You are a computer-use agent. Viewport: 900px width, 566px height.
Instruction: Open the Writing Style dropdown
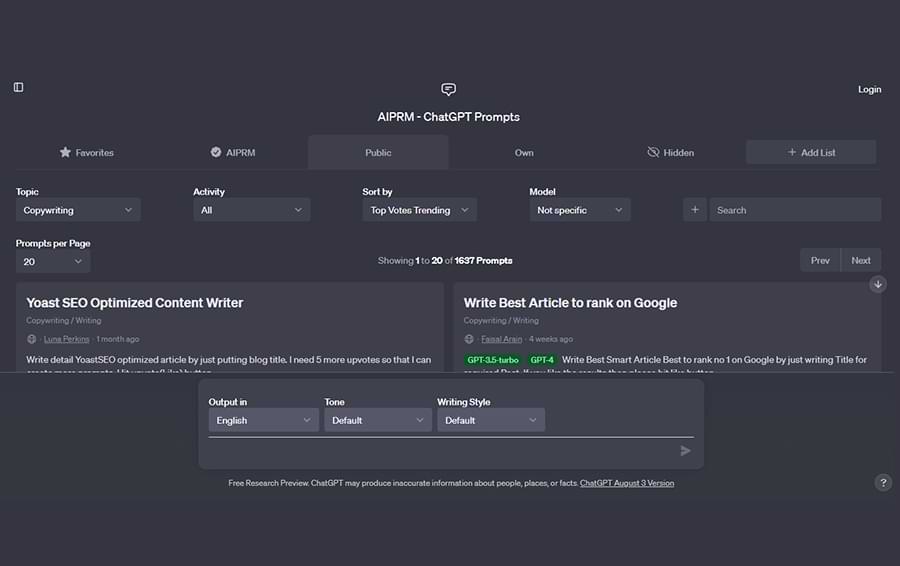pyautogui.click(x=491, y=420)
